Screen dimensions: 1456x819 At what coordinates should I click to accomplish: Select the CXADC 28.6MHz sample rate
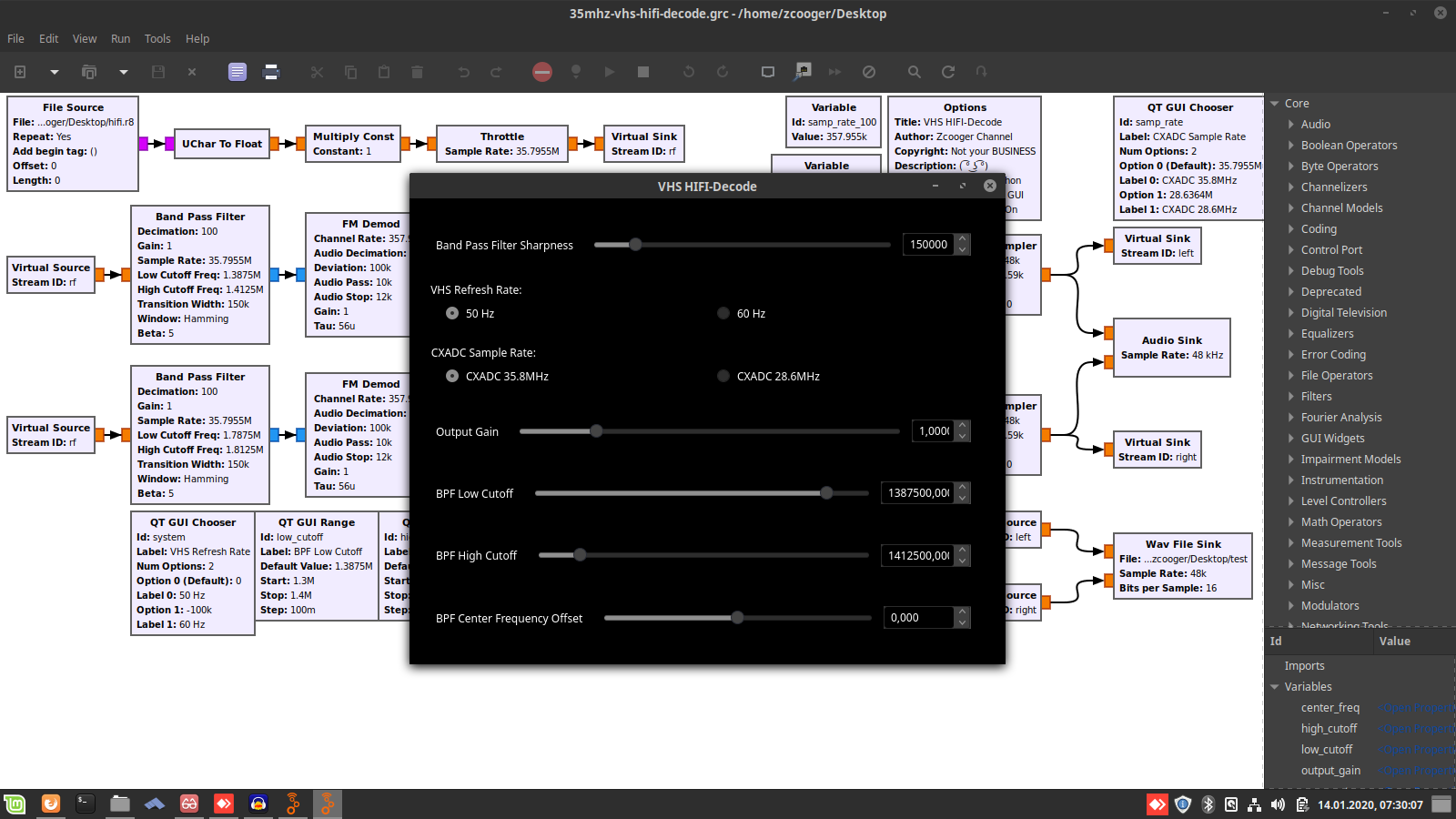point(724,376)
